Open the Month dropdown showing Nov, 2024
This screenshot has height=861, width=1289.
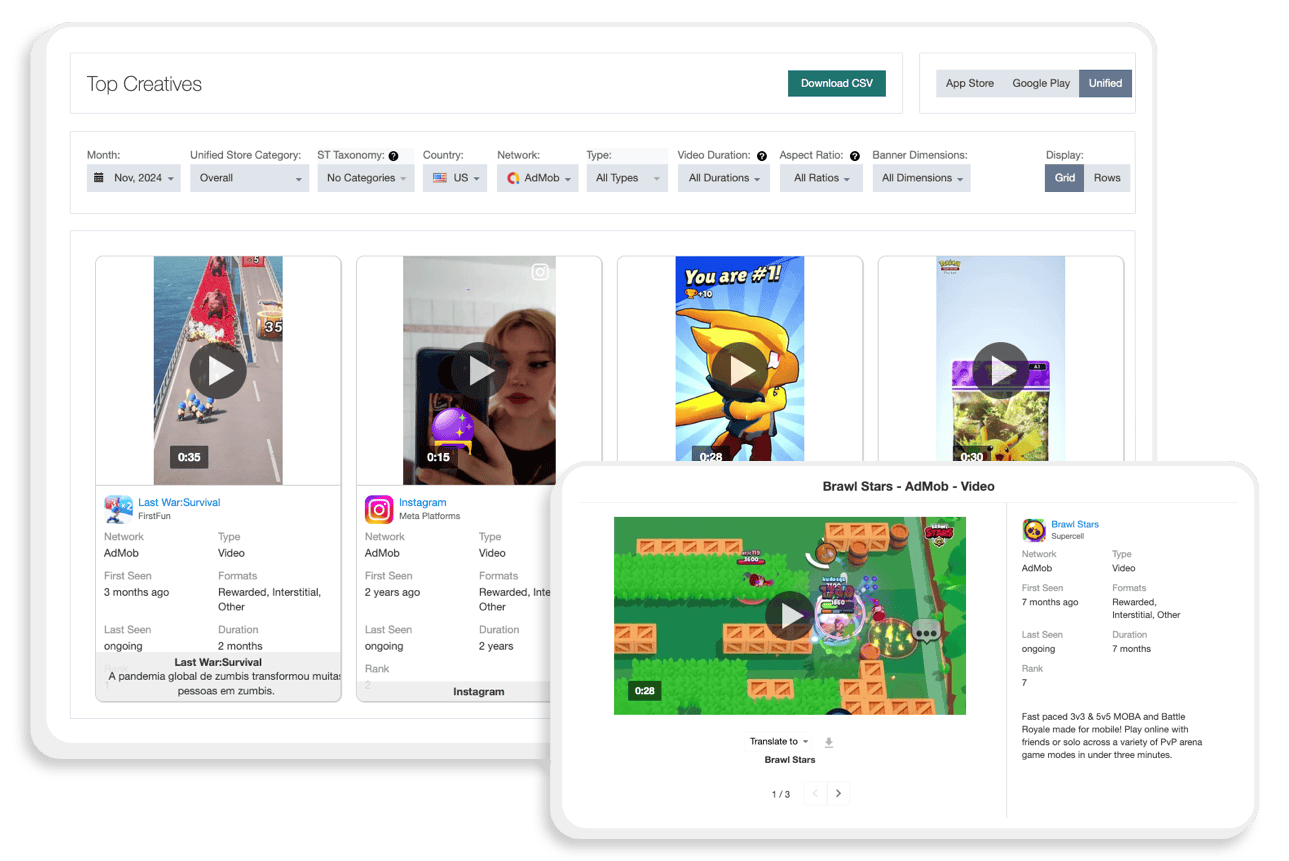click(x=134, y=178)
